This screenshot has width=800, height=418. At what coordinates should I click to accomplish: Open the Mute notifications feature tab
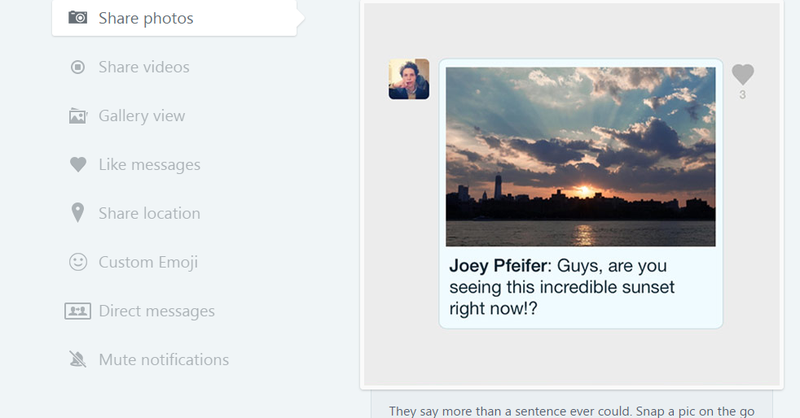[164, 359]
